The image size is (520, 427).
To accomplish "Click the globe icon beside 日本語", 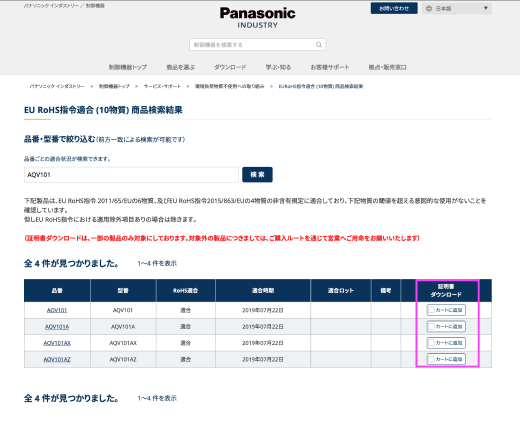I will pyautogui.click(x=429, y=9).
